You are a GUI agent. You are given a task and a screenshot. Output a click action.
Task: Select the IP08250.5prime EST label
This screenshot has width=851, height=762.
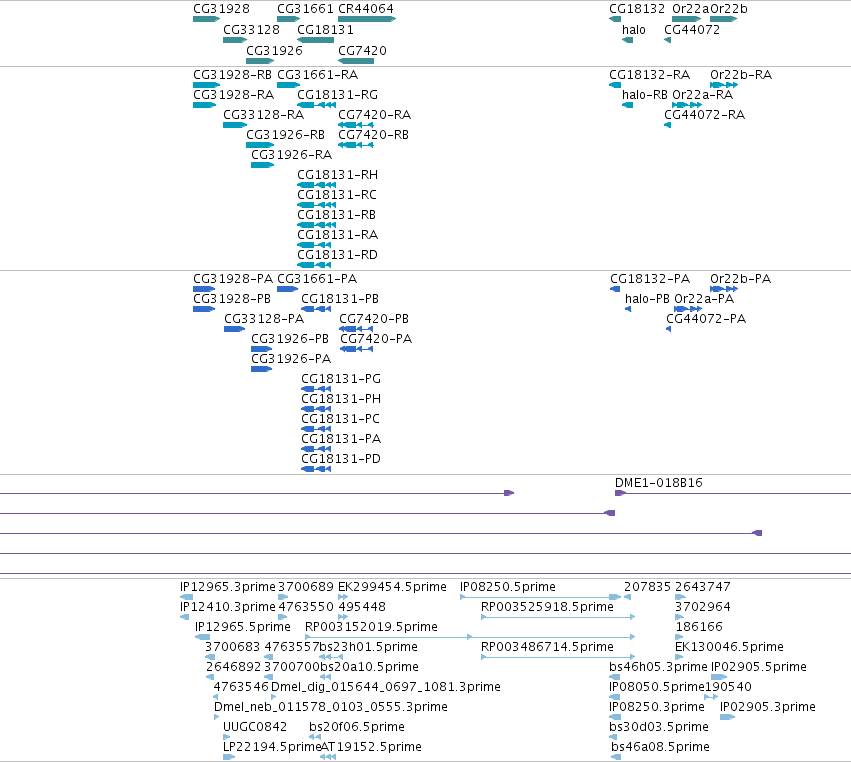pos(508,587)
